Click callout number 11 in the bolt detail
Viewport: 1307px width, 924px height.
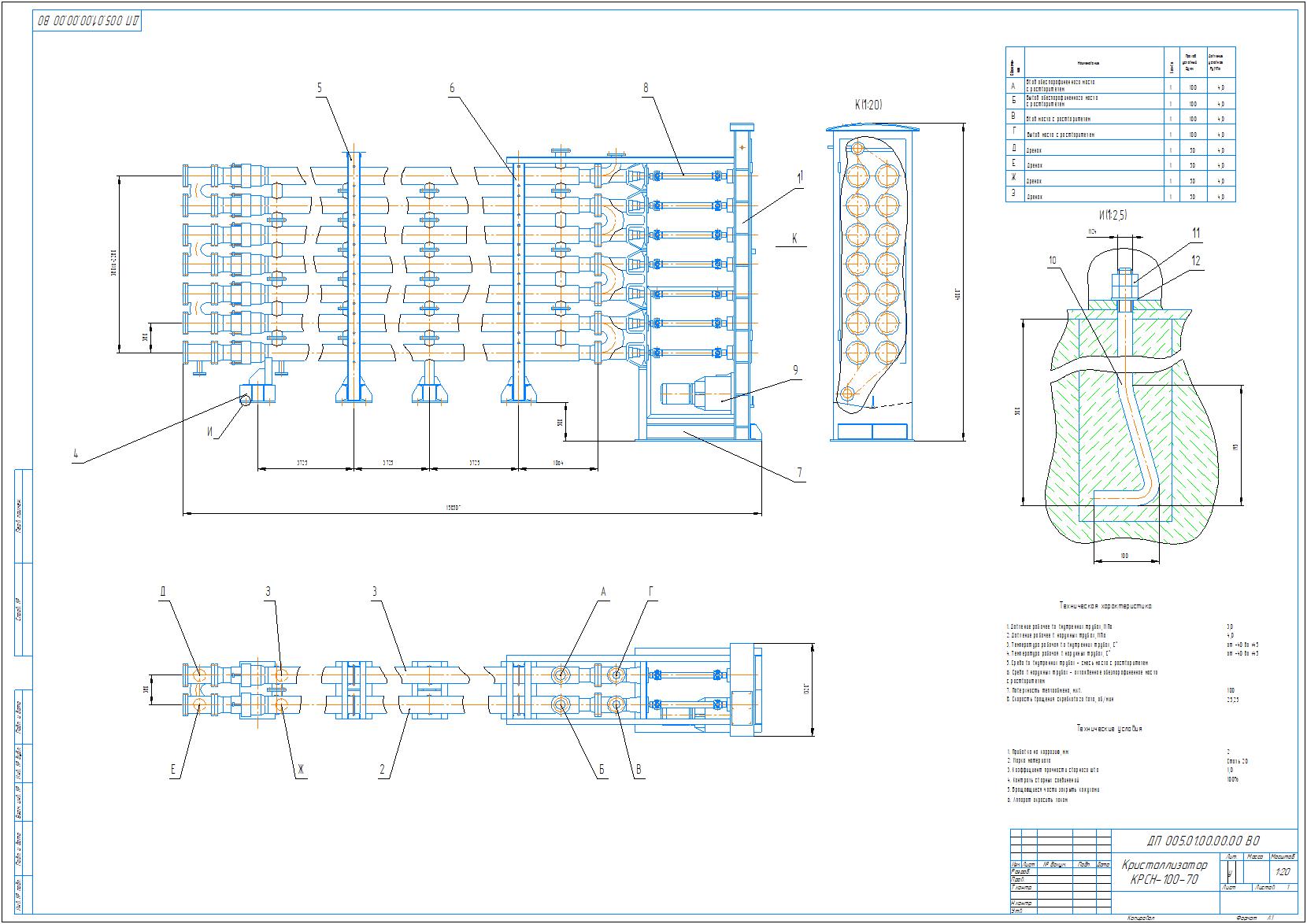pos(1196,233)
